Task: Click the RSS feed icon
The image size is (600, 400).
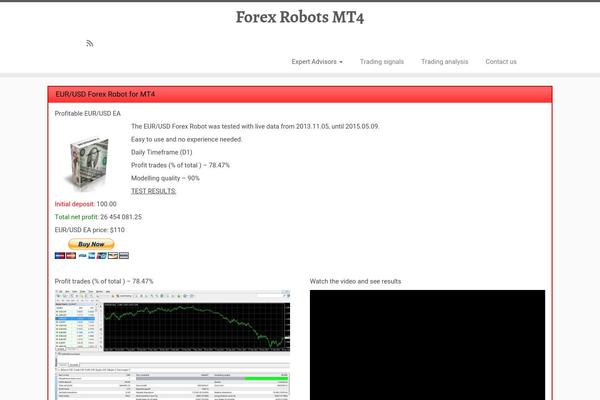Action: [x=90, y=43]
